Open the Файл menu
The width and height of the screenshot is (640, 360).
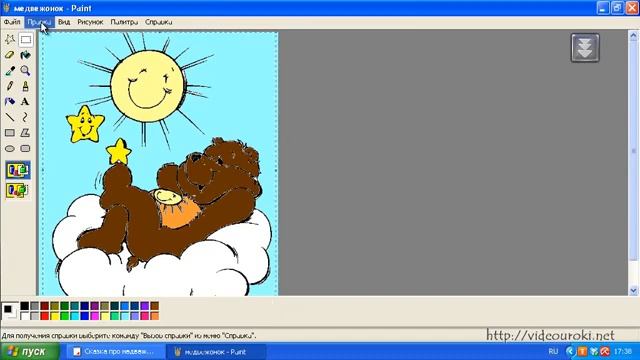coord(12,22)
